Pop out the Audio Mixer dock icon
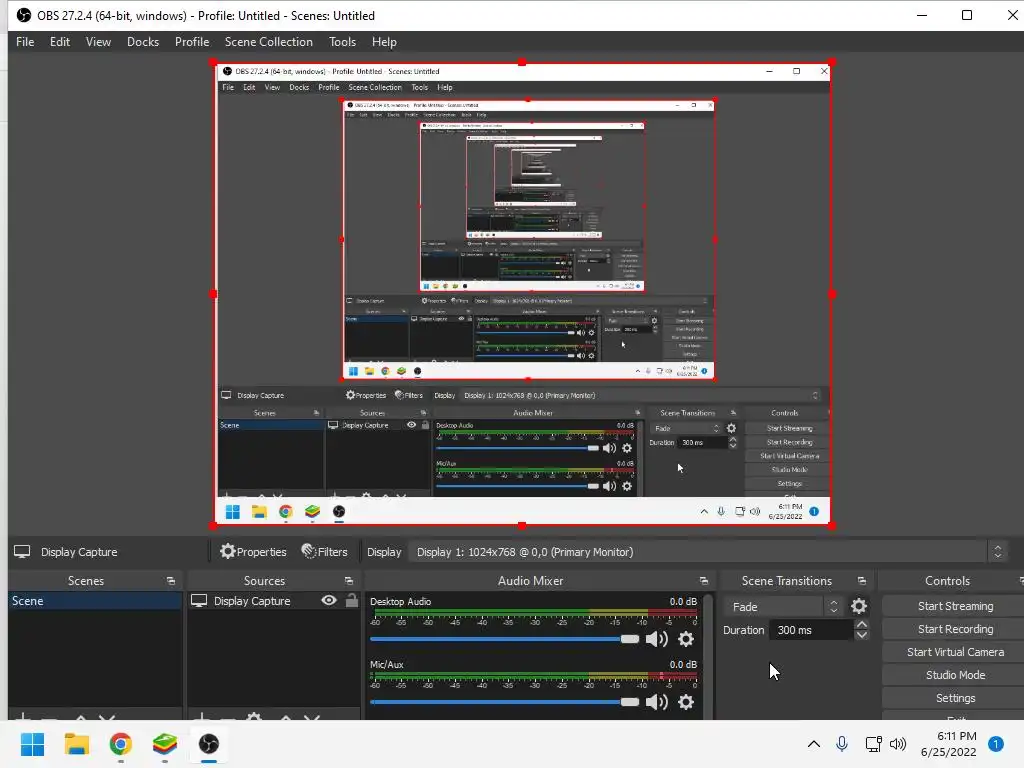 click(703, 581)
